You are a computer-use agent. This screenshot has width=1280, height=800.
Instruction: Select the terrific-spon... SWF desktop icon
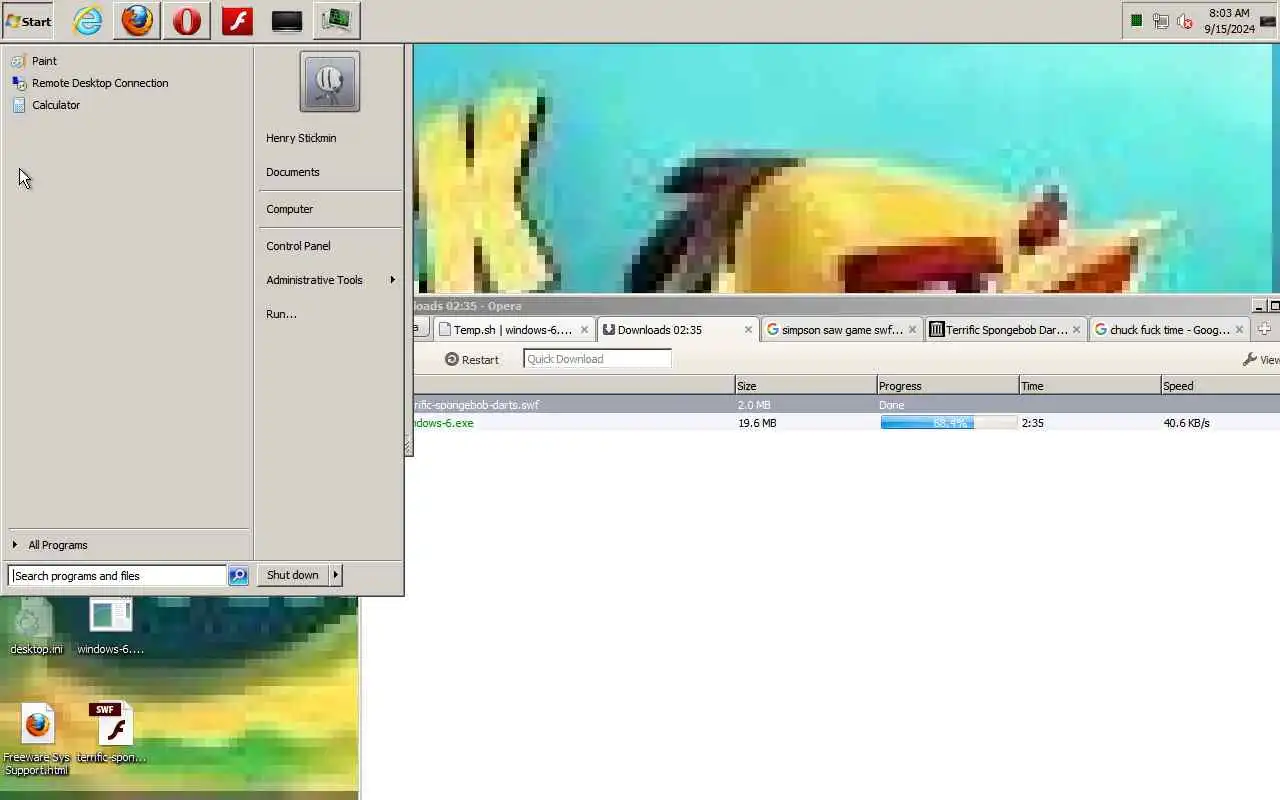click(112, 733)
